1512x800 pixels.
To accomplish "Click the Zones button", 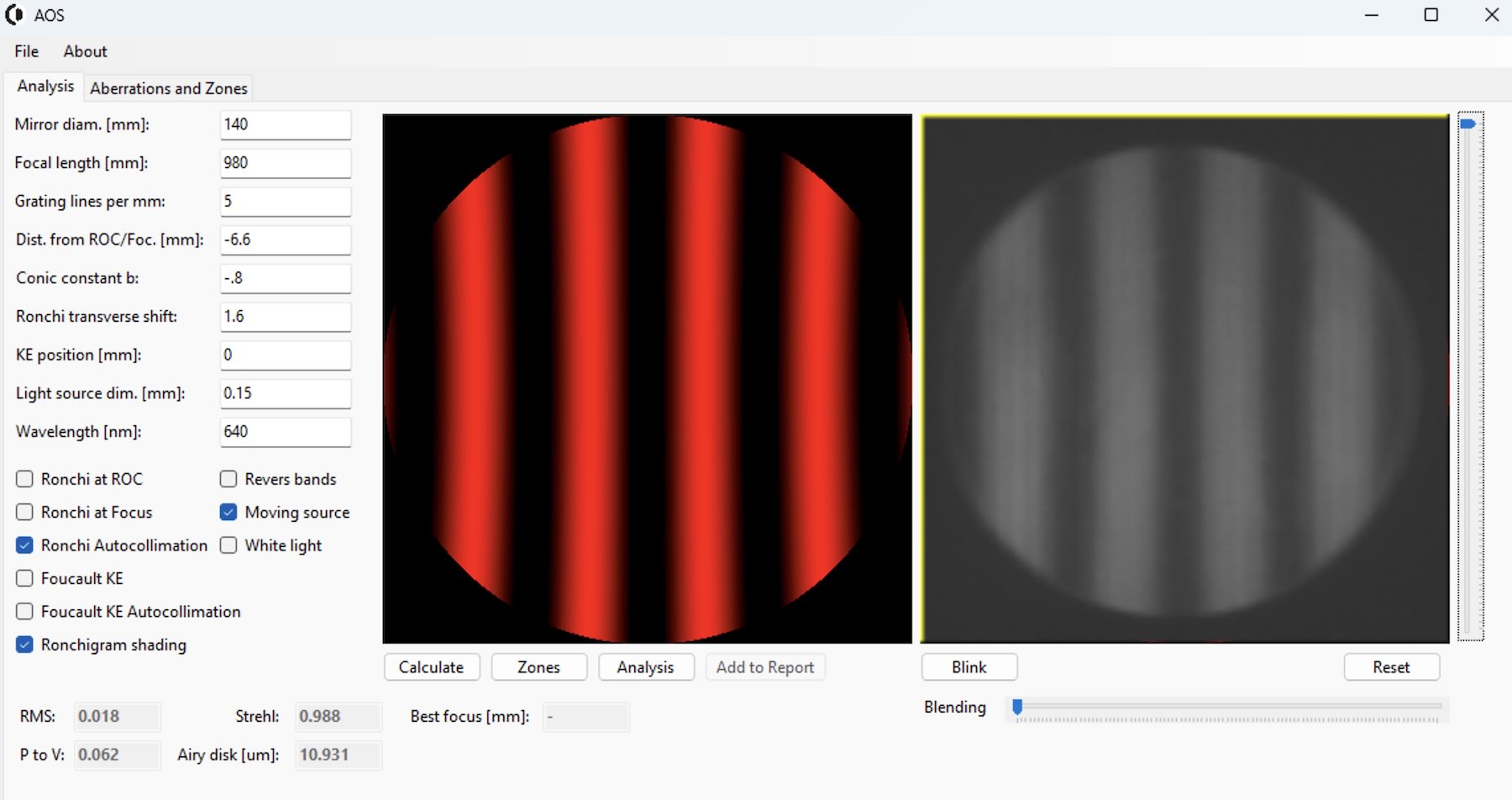I will [538, 667].
